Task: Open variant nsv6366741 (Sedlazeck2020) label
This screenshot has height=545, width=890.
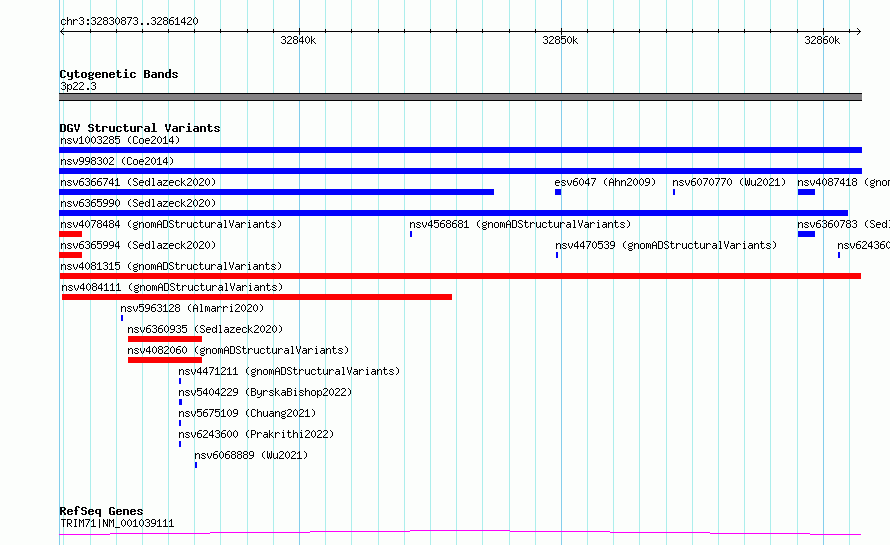Action: [138, 182]
